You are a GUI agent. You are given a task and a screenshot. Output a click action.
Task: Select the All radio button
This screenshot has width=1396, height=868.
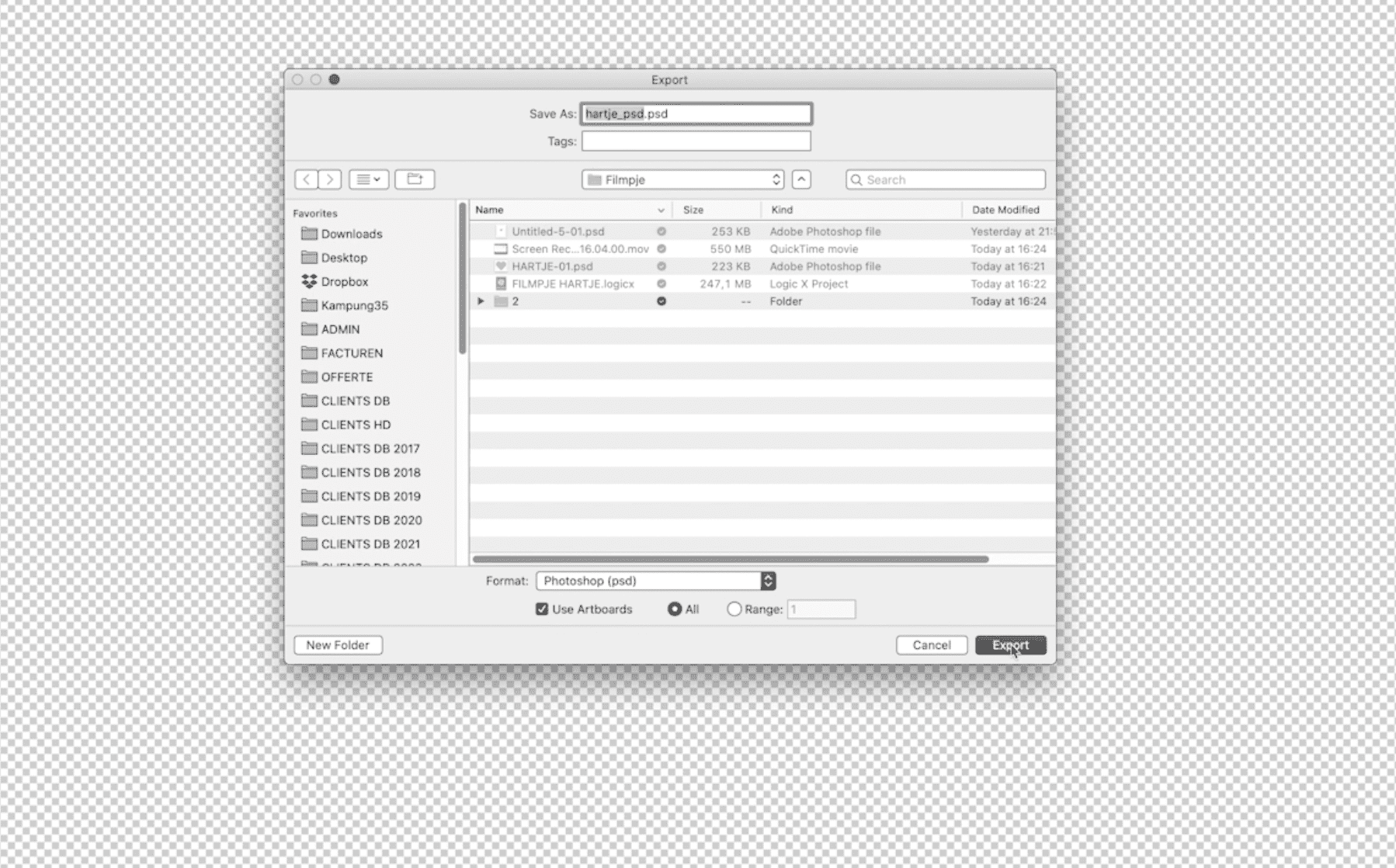coord(675,609)
